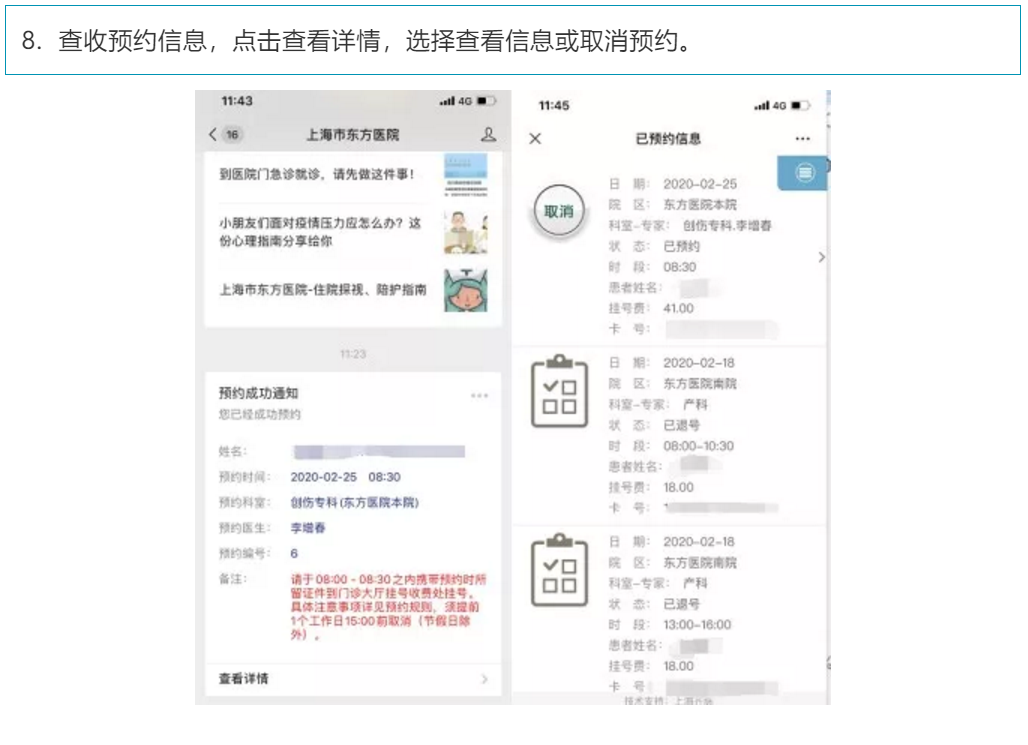Select the 预约成功通知 card heading
This screenshot has width=1028, height=745.
point(258,393)
